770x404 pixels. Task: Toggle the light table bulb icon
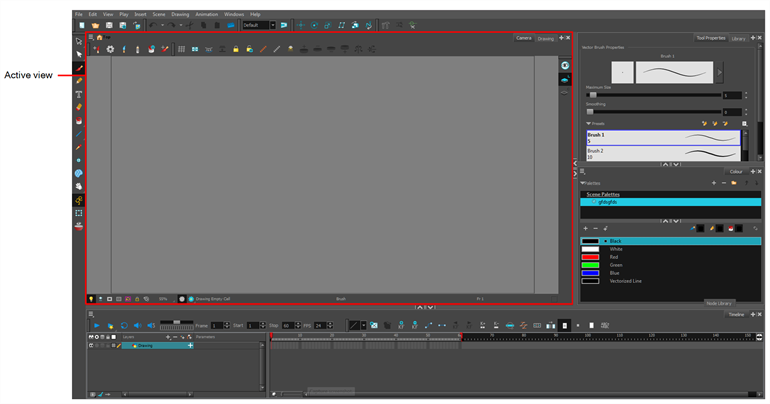[91, 298]
